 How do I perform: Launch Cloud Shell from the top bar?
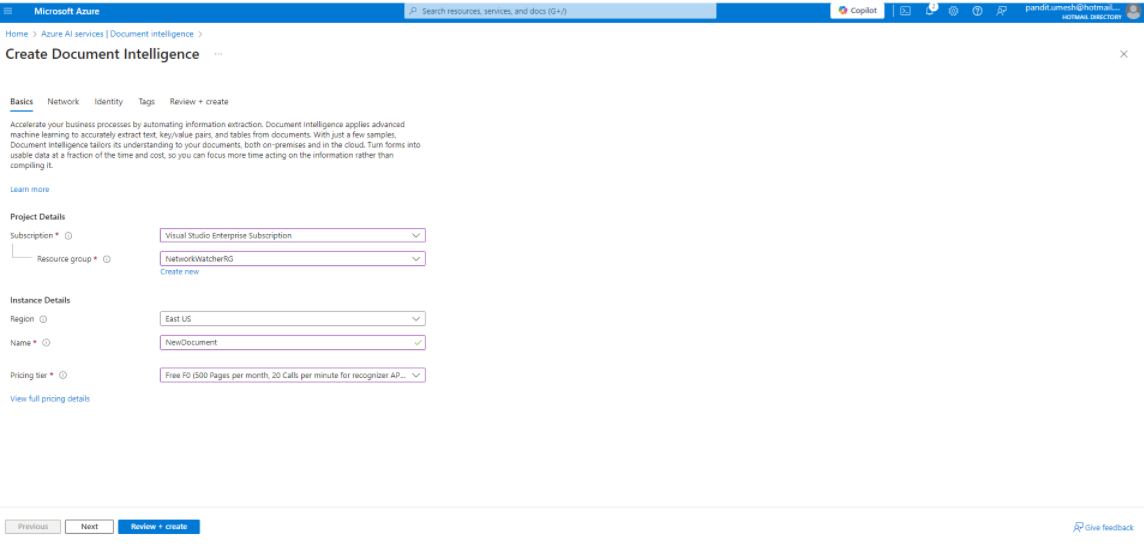click(x=905, y=11)
